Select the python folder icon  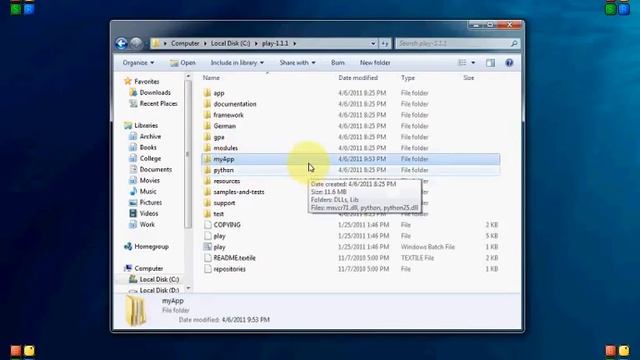pos(207,170)
